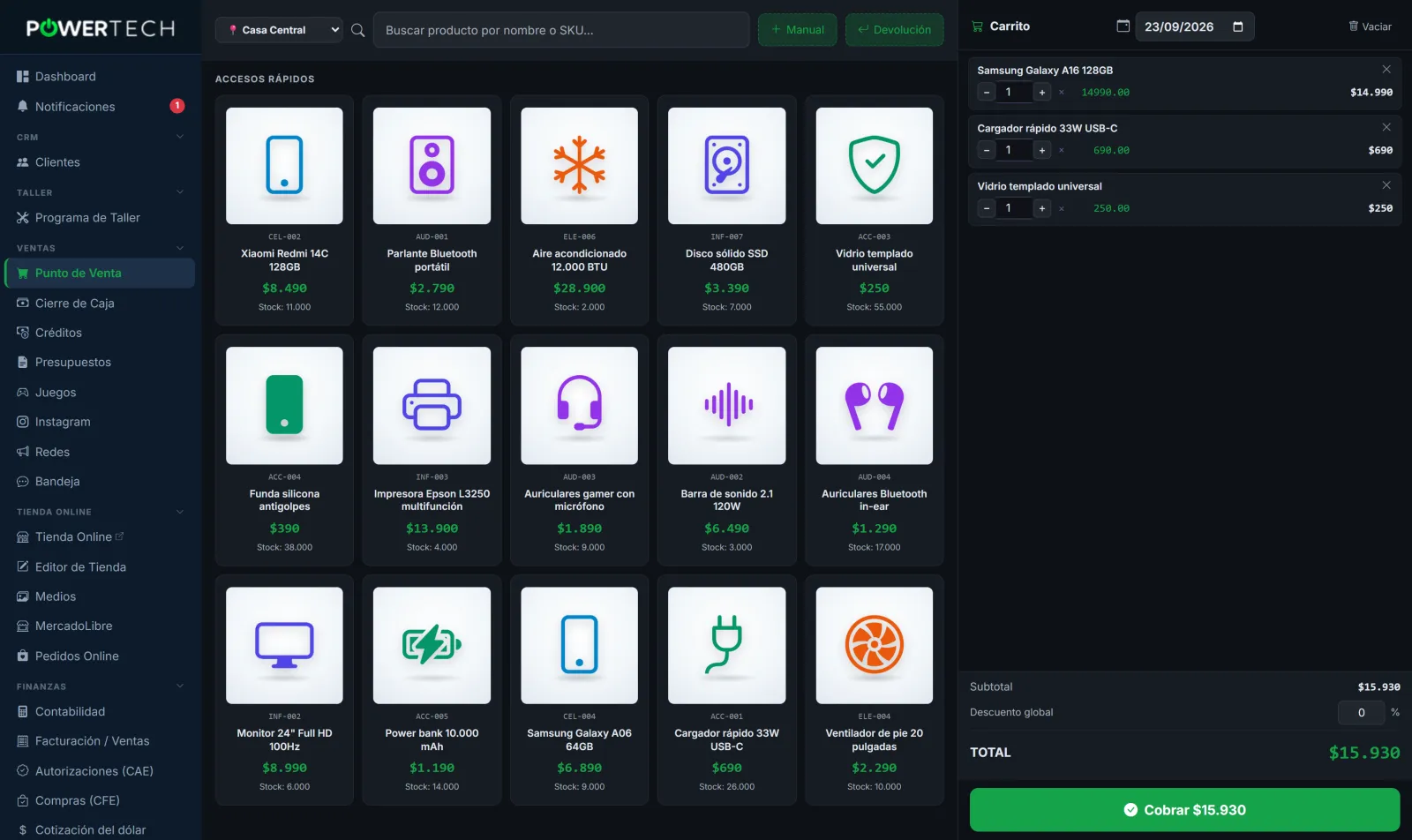Navigate to MercadoLibre section

[101, 626]
